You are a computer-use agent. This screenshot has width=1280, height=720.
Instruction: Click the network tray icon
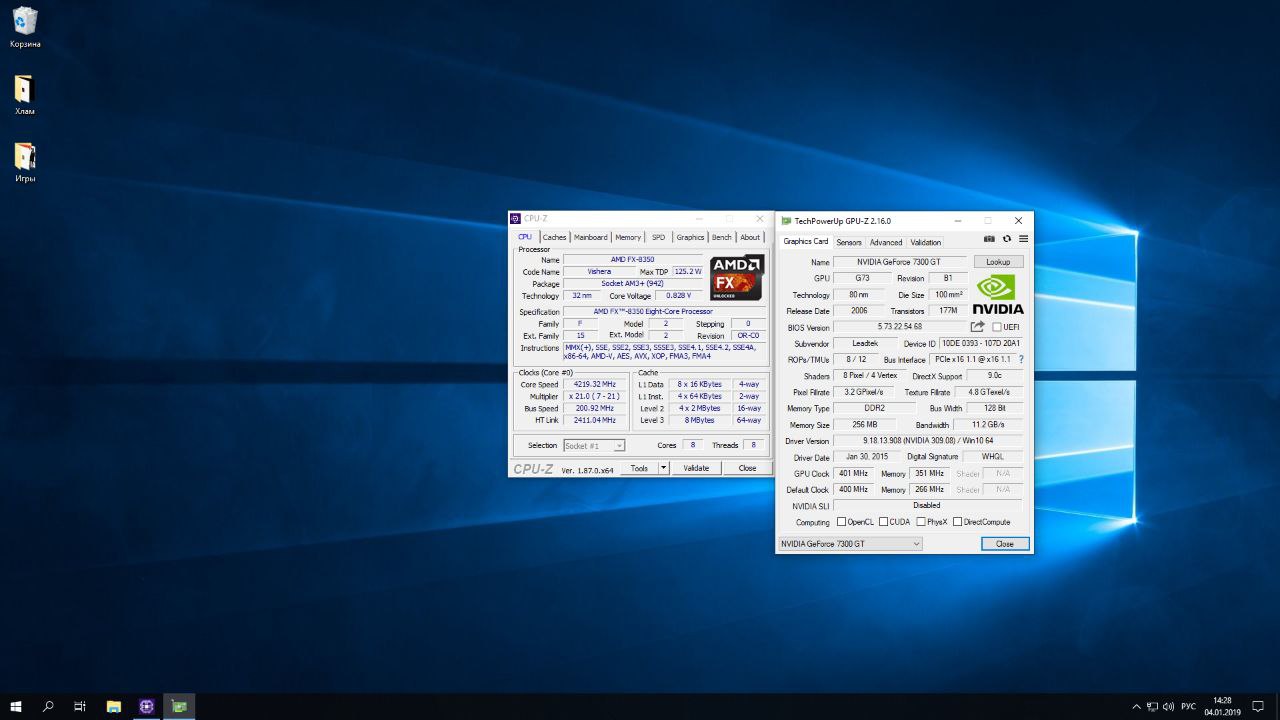(1152, 706)
